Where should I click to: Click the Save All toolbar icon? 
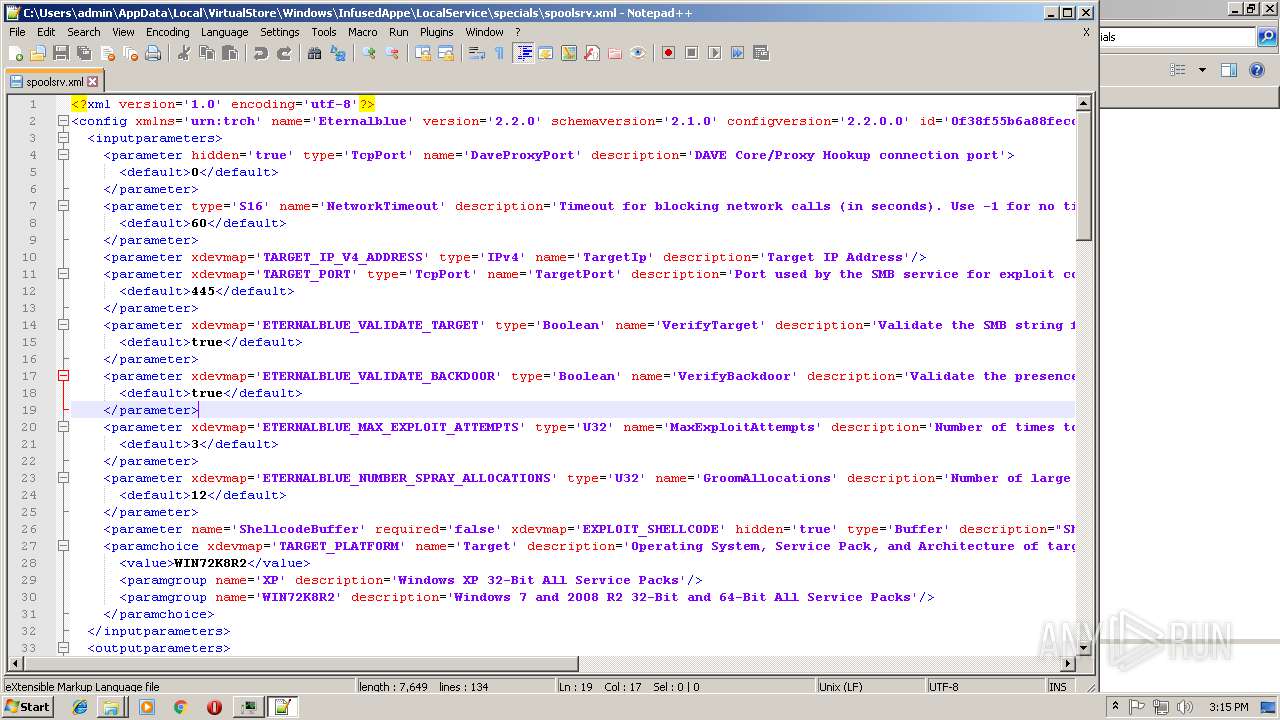pyautogui.click(x=84, y=53)
